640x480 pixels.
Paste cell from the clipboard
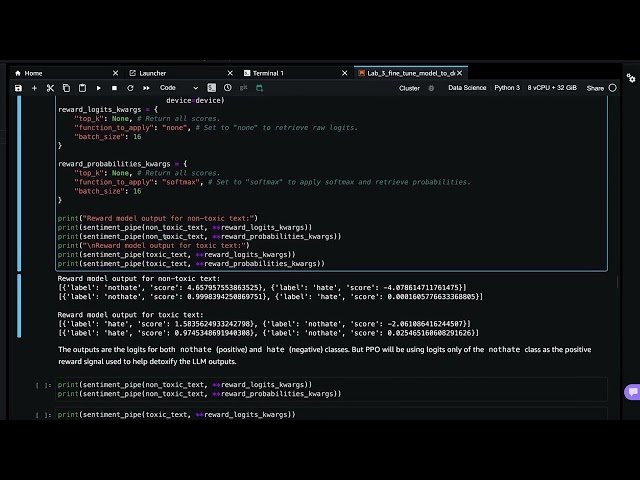[82, 88]
